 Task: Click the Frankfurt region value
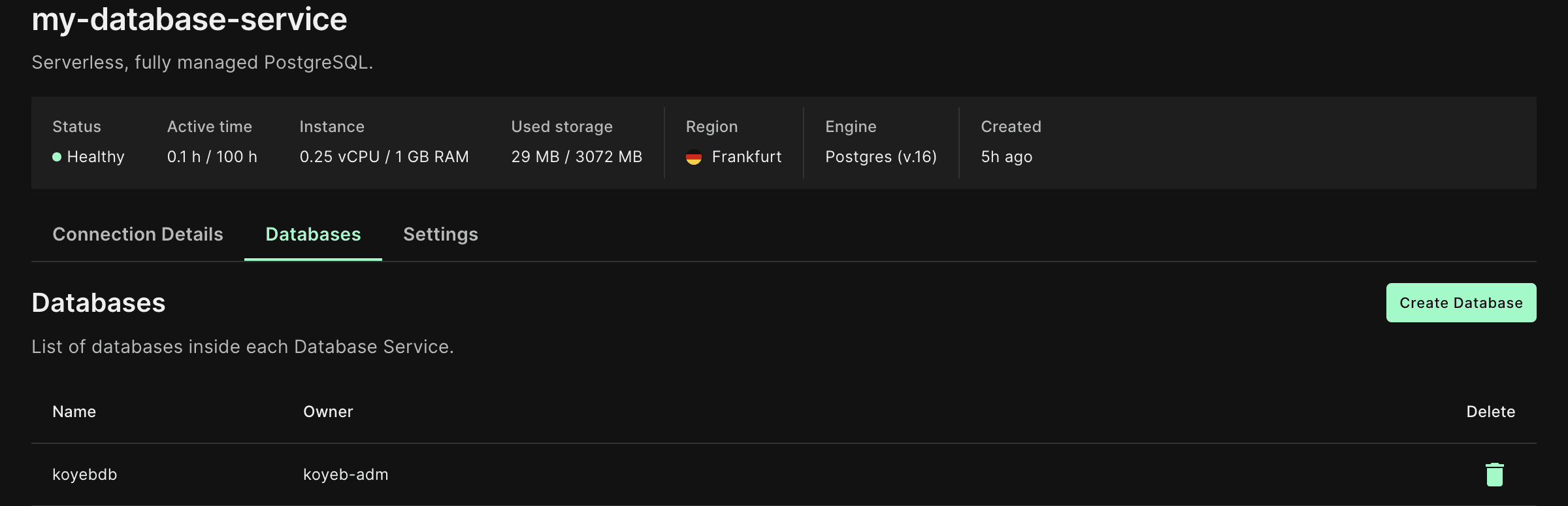(746, 157)
